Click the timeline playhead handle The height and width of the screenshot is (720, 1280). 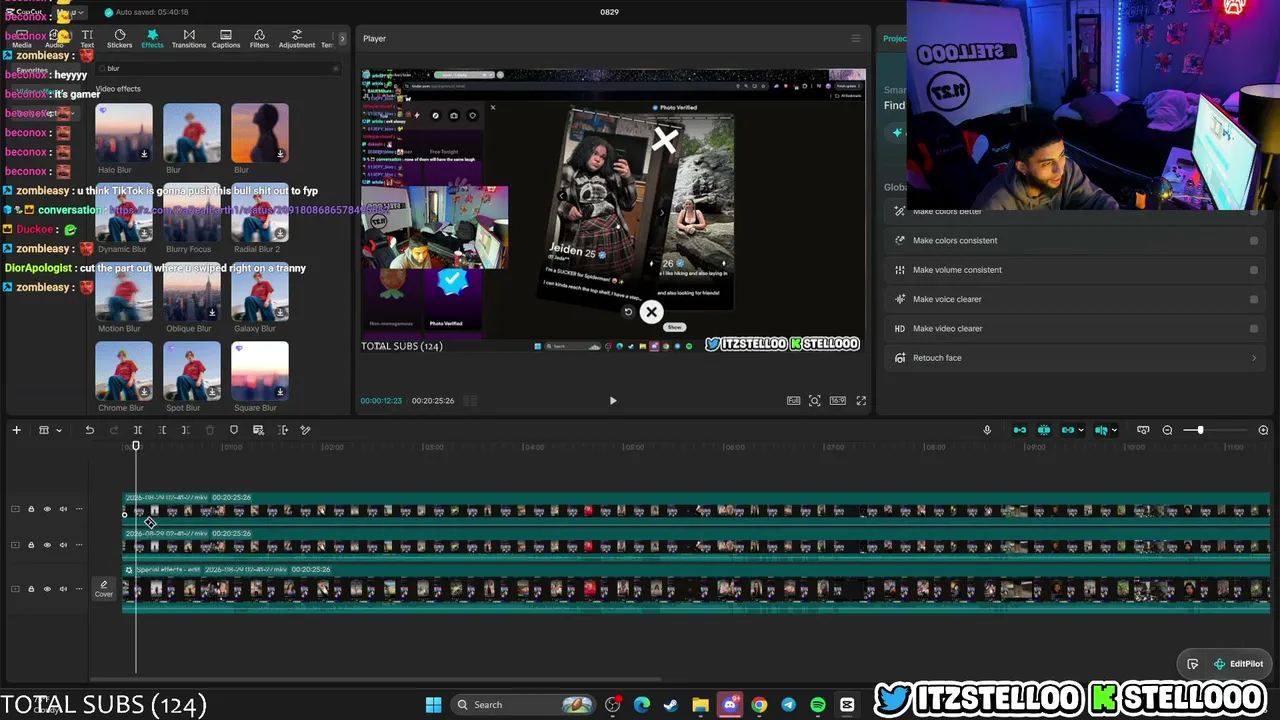click(x=136, y=446)
